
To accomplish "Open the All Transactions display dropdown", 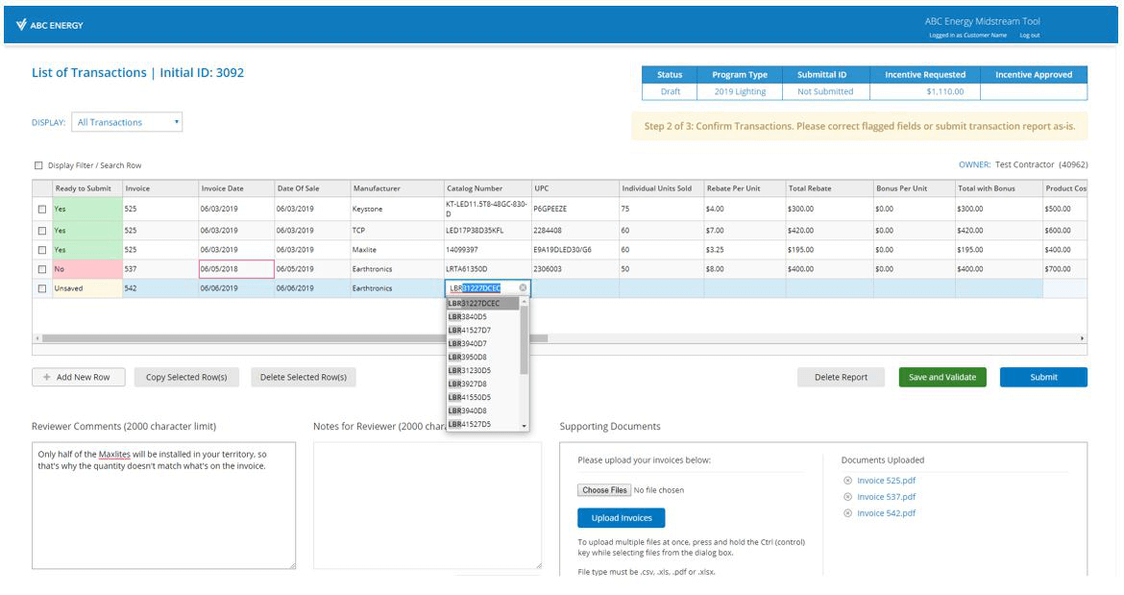I will (x=127, y=123).
